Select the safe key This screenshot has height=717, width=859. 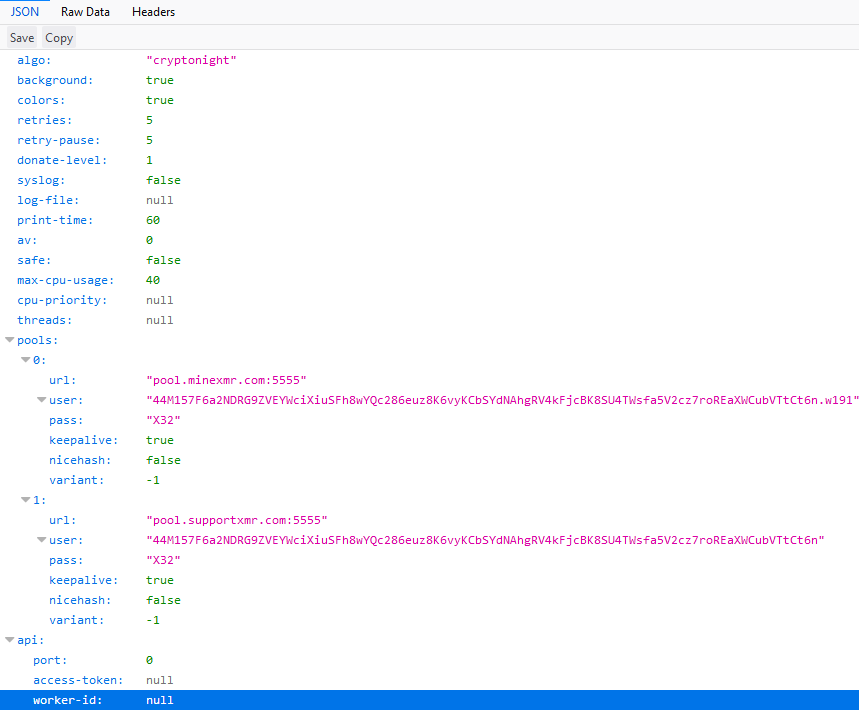point(34,260)
